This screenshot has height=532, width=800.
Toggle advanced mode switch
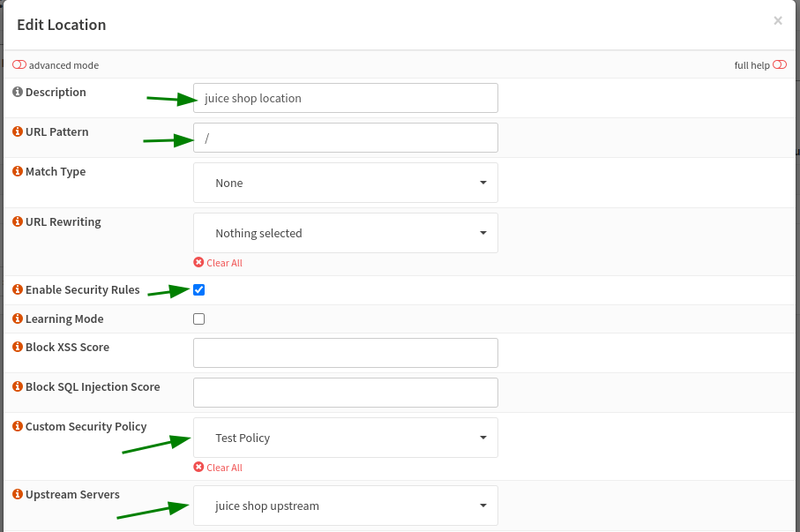click(19, 65)
